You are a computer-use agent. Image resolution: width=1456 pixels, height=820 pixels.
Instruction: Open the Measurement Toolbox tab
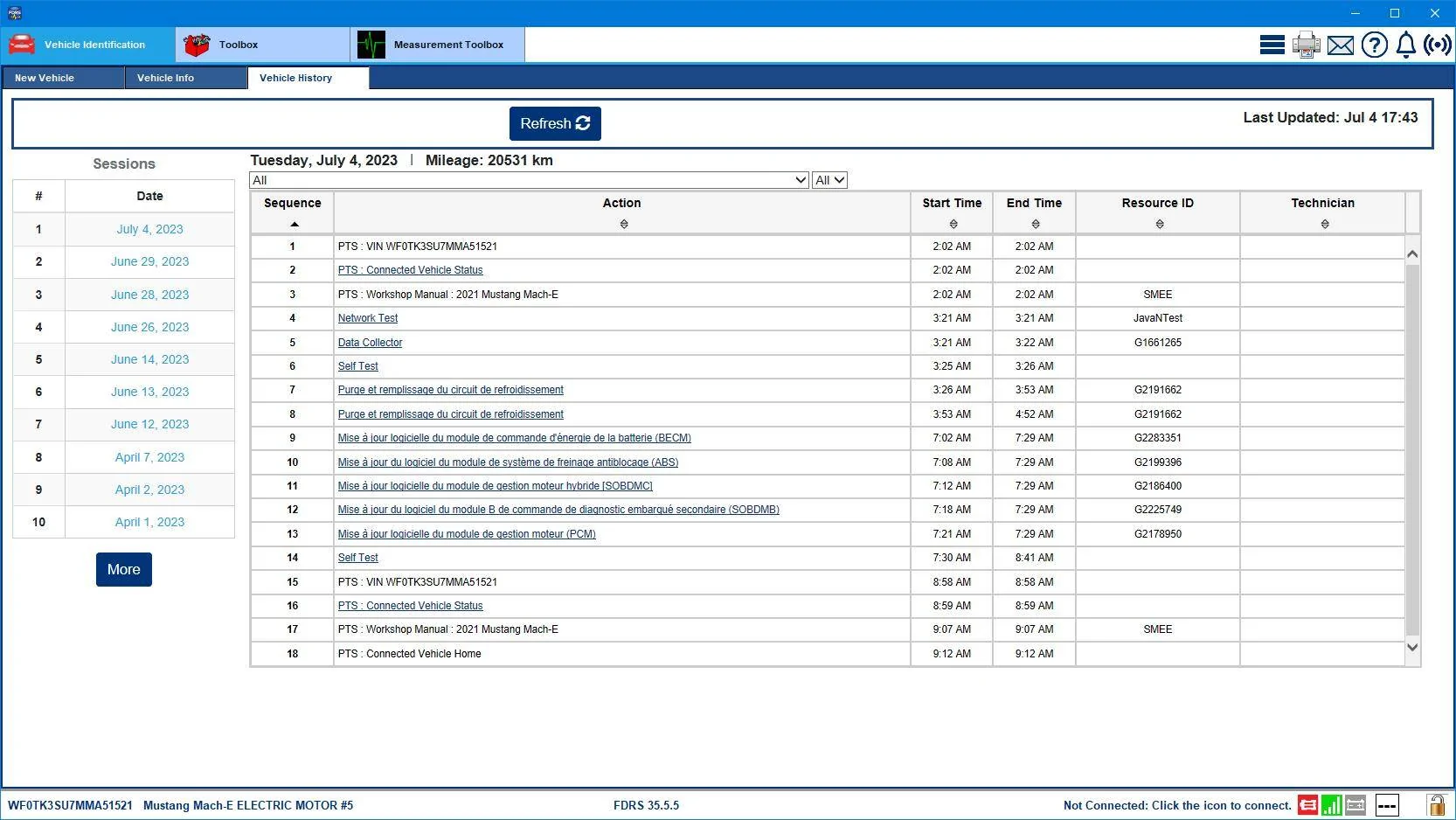437,45
